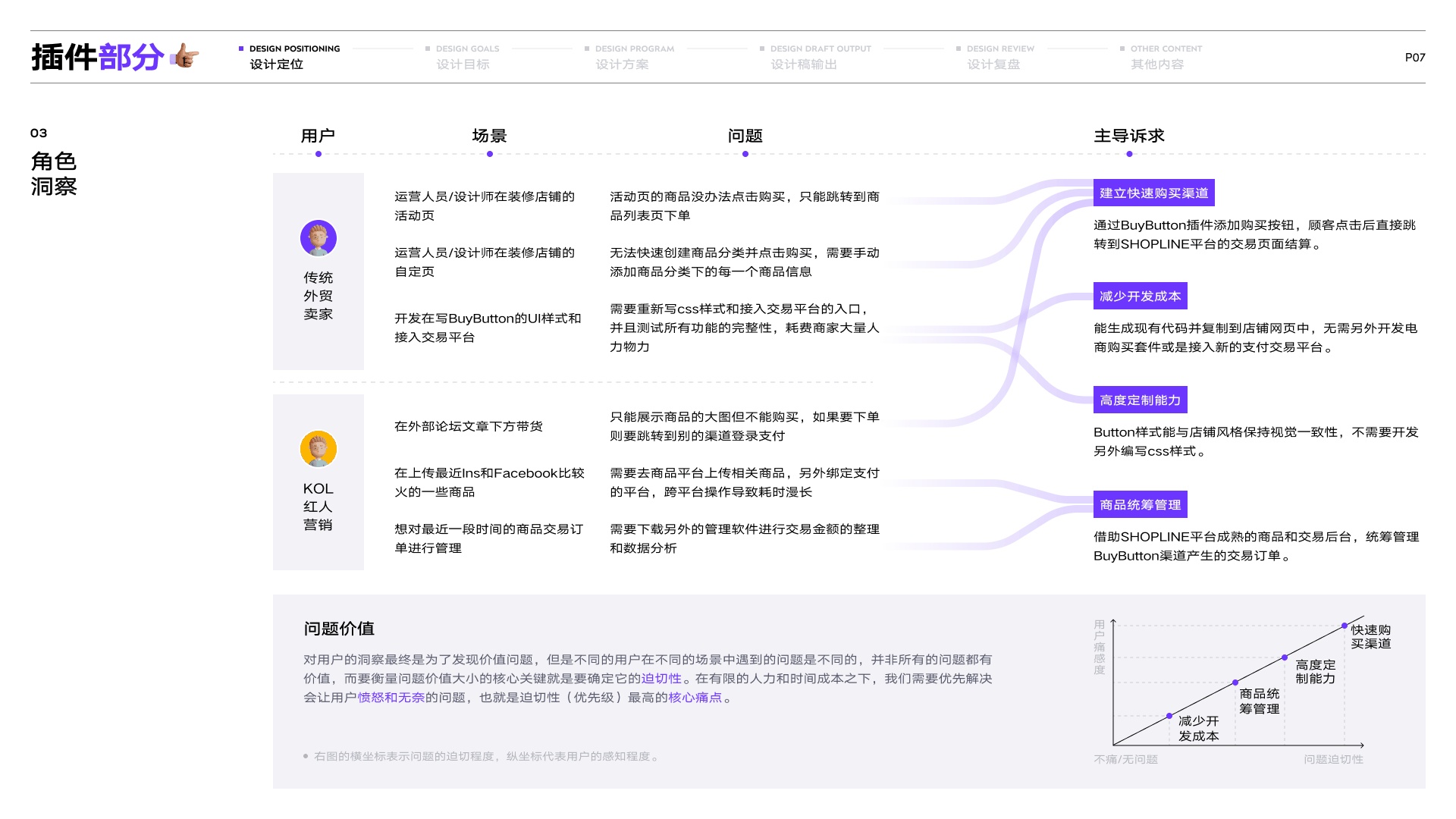
Task: Click the traditional seller avatar icon
Action: 318,238
